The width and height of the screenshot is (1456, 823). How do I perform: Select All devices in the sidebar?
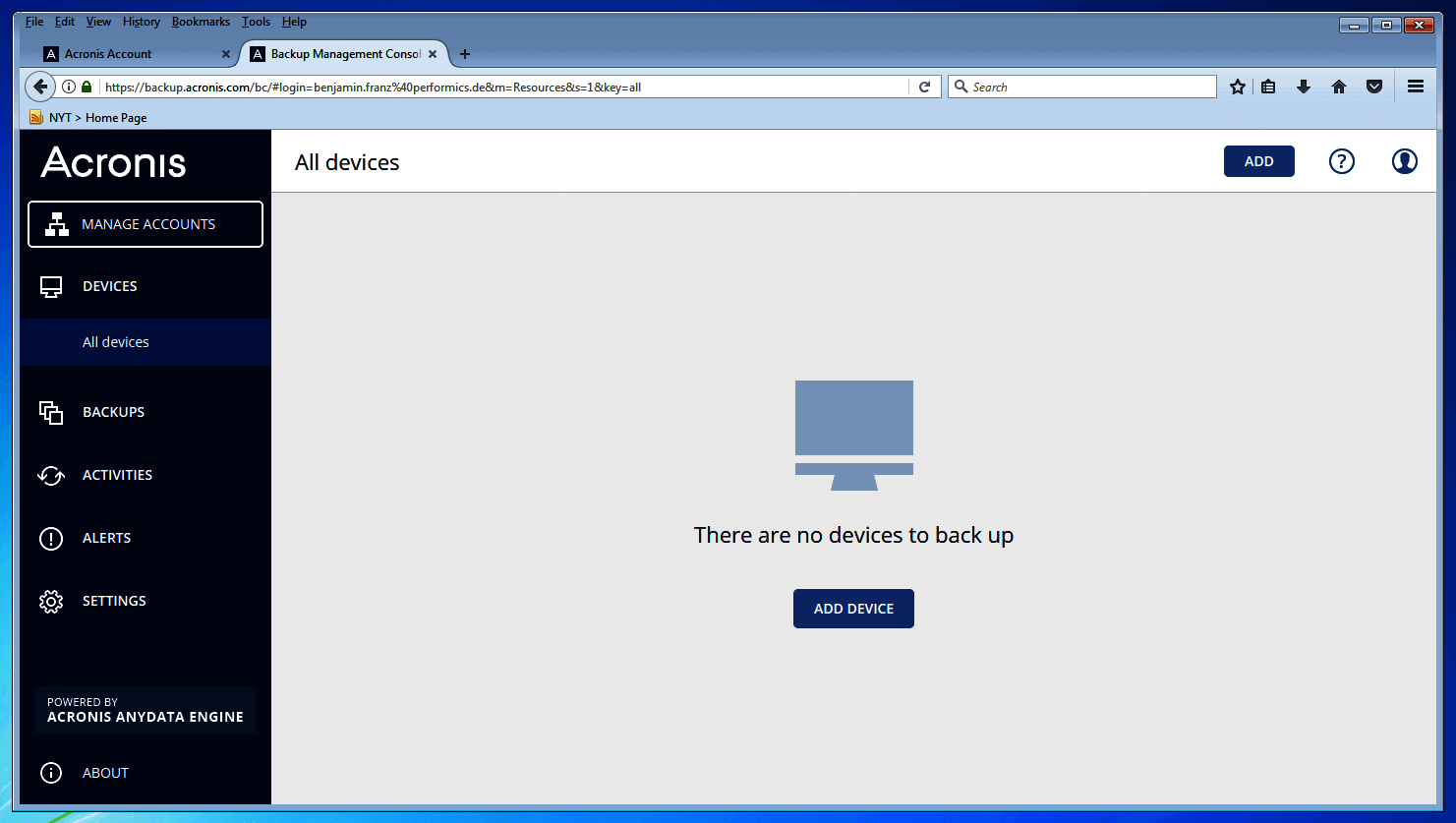click(116, 341)
